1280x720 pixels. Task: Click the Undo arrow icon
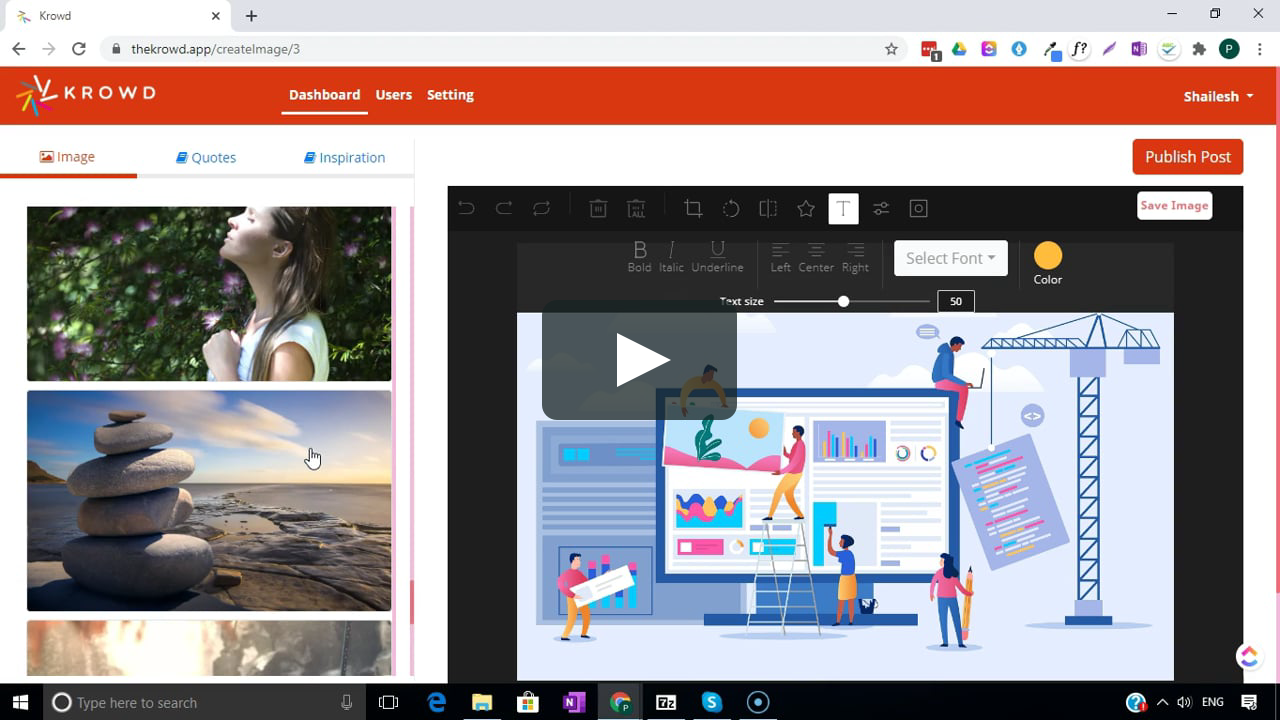466,208
